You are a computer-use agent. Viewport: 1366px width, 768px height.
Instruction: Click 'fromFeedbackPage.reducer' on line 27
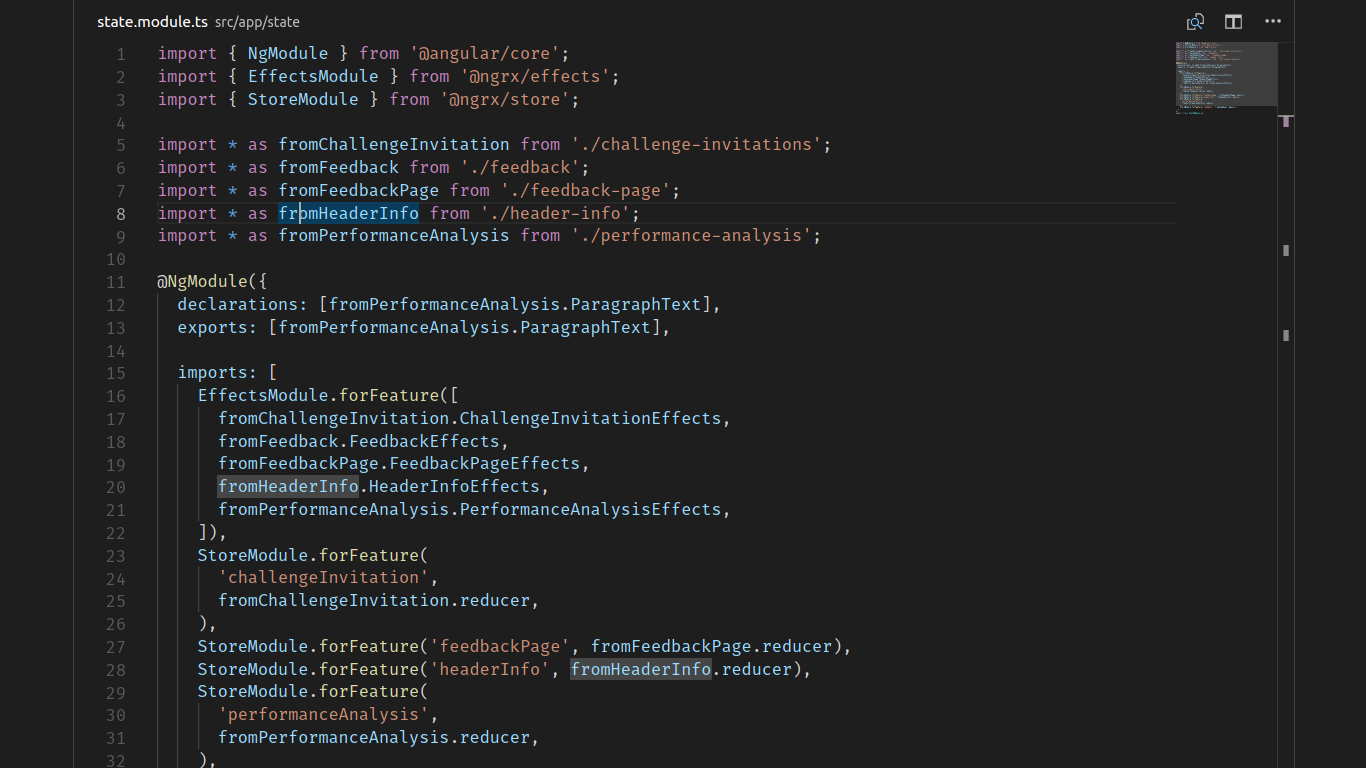click(711, 646)
